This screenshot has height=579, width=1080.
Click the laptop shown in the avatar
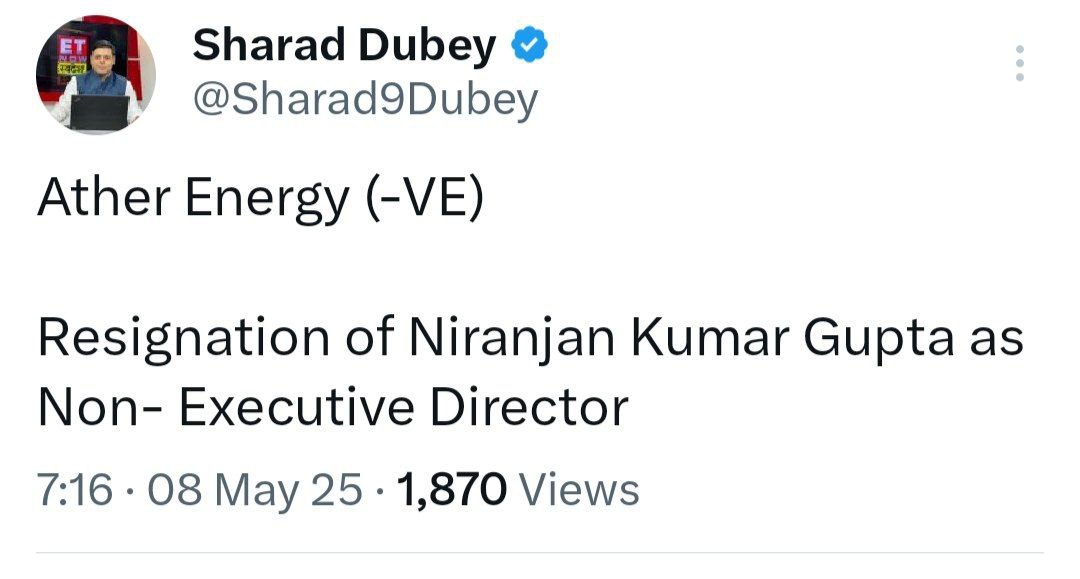point(99,112)
